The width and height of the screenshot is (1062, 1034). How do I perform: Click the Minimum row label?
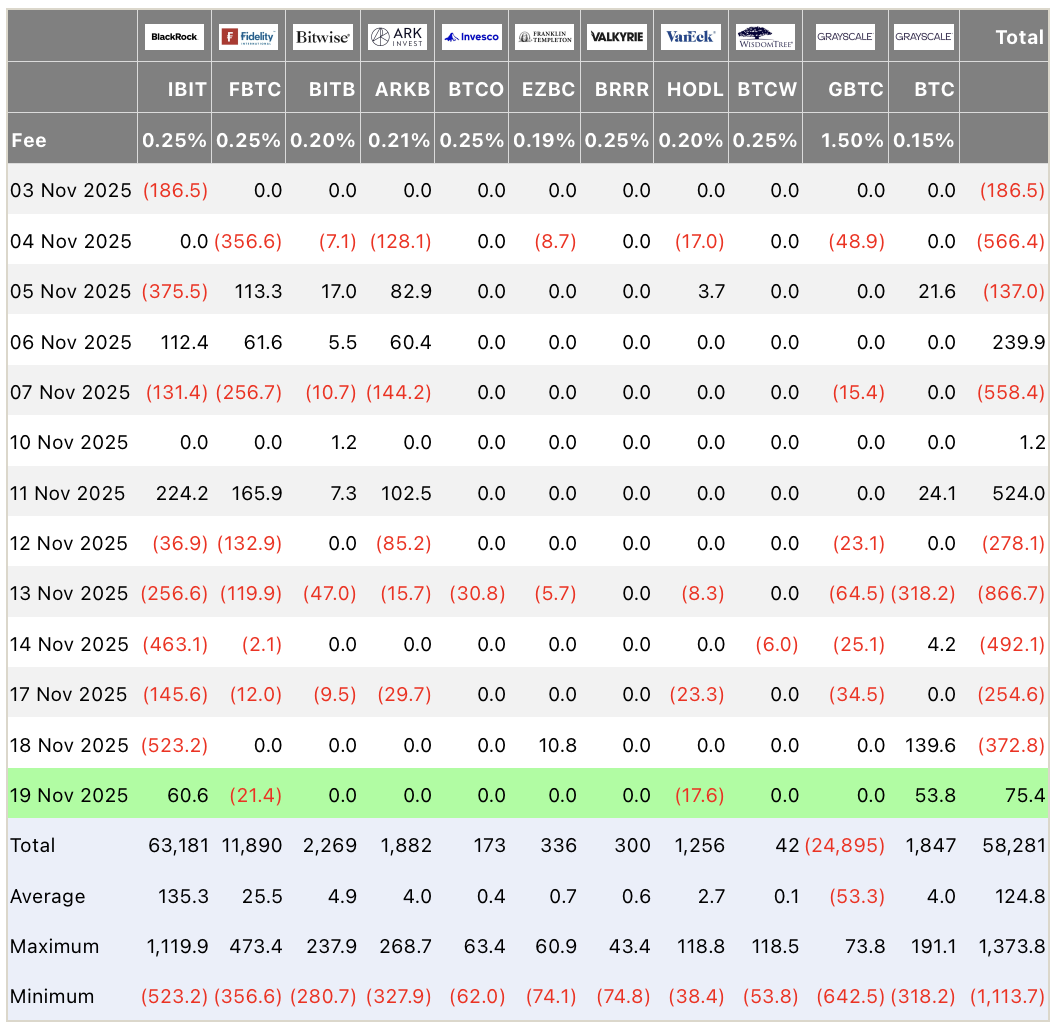(x=52, y=996)
